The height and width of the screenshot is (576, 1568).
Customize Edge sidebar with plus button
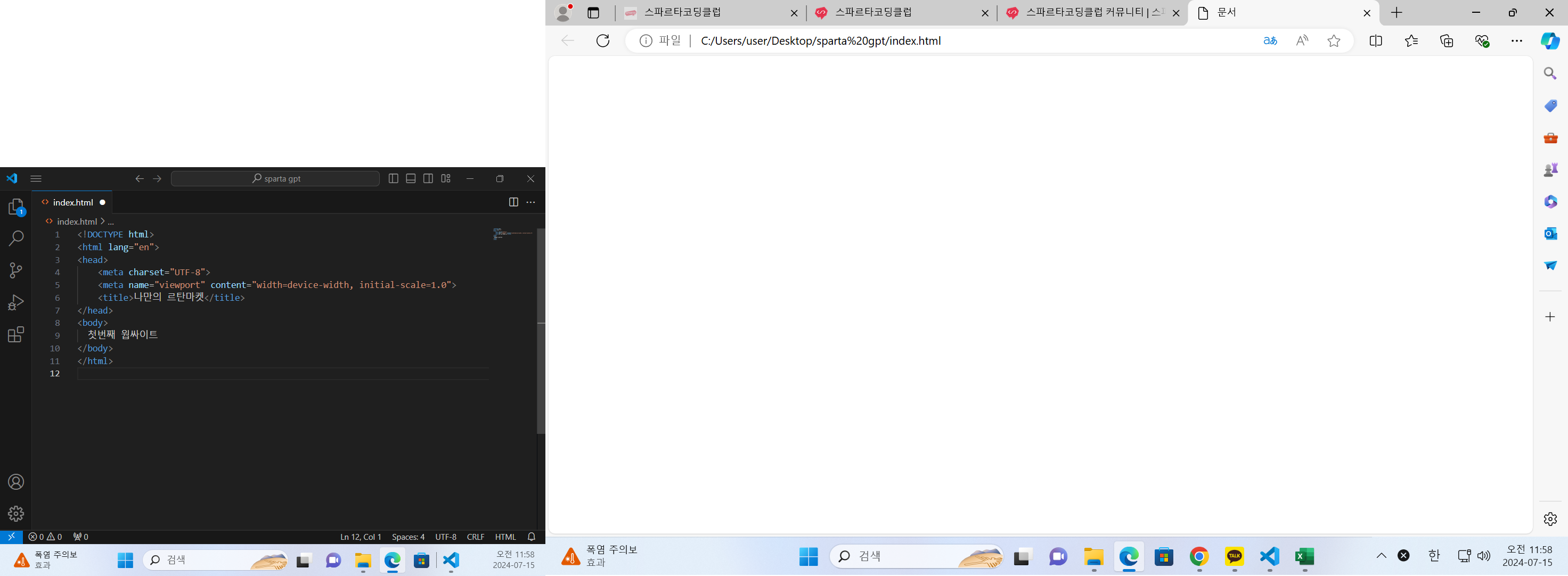pyautogui.click(x=1550, y=317)
